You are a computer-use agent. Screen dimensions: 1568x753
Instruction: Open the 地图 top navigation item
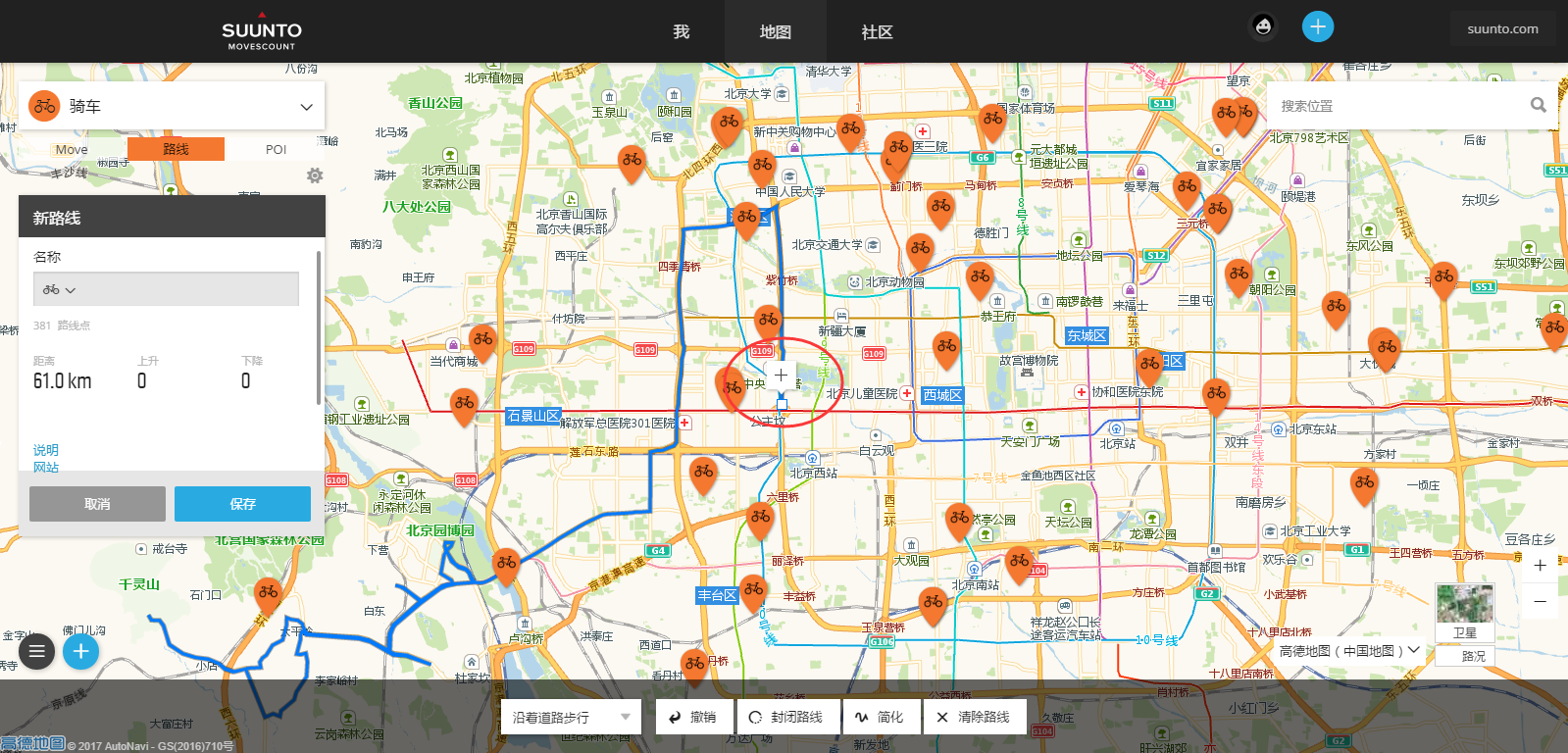[776, 31]
